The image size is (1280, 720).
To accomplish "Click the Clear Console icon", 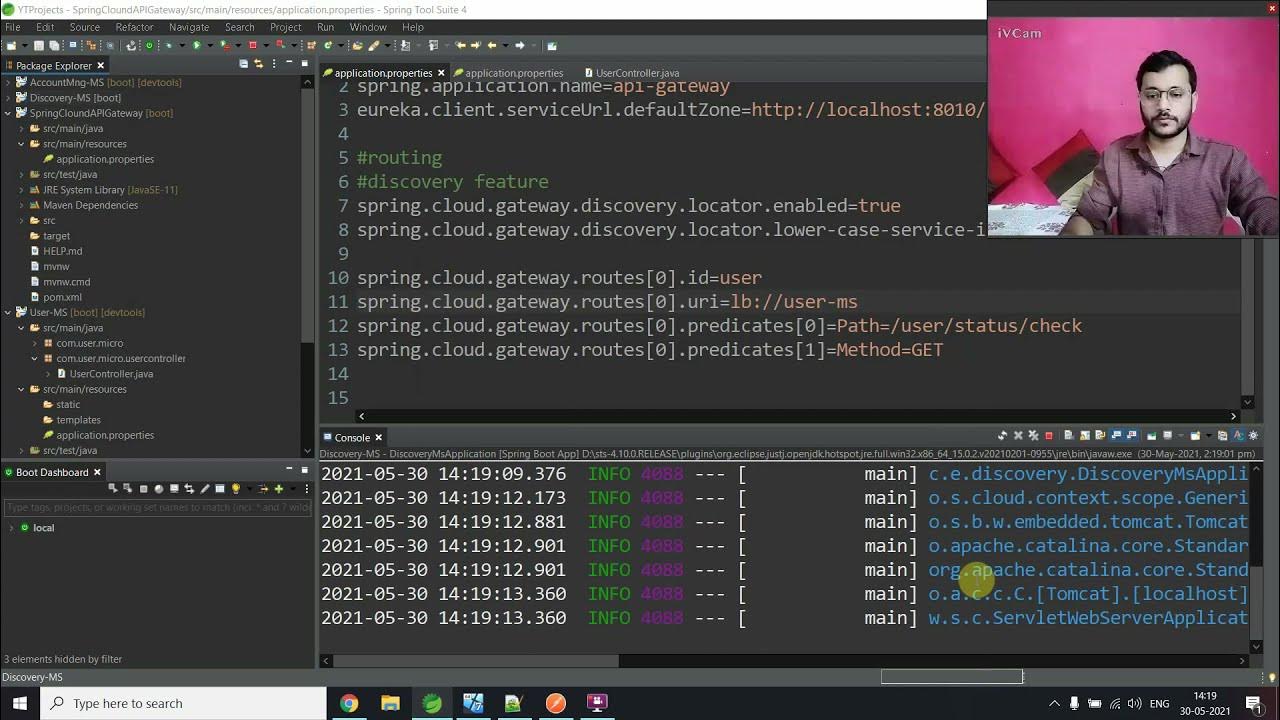I will tap(1069, 436).
